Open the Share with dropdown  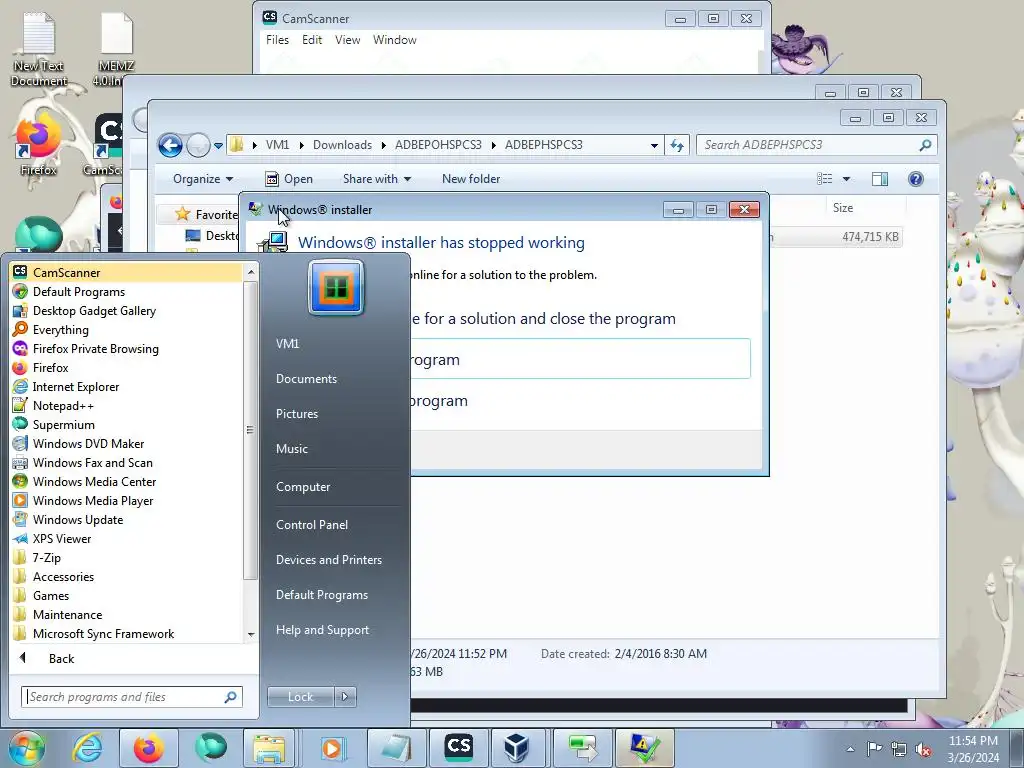pyautogui.click(x=377, y=179)
